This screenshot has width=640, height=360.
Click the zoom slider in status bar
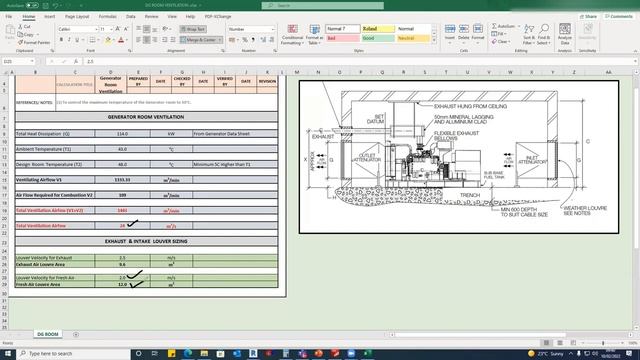(x=602, y=343)
